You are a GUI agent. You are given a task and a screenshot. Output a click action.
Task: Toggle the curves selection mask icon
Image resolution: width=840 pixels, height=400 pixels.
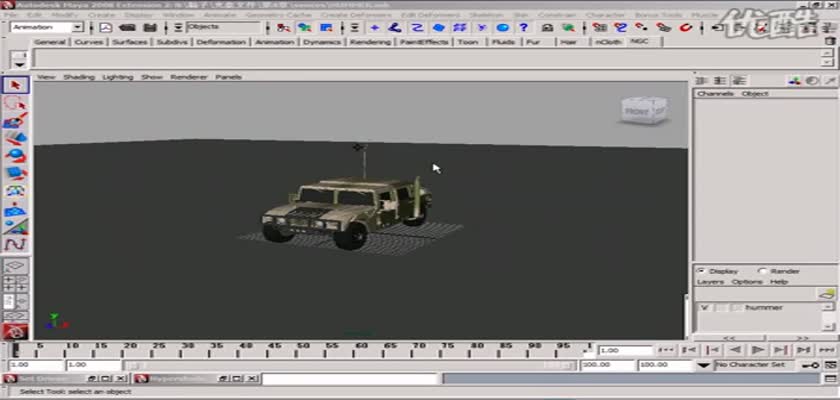[417, 27]
